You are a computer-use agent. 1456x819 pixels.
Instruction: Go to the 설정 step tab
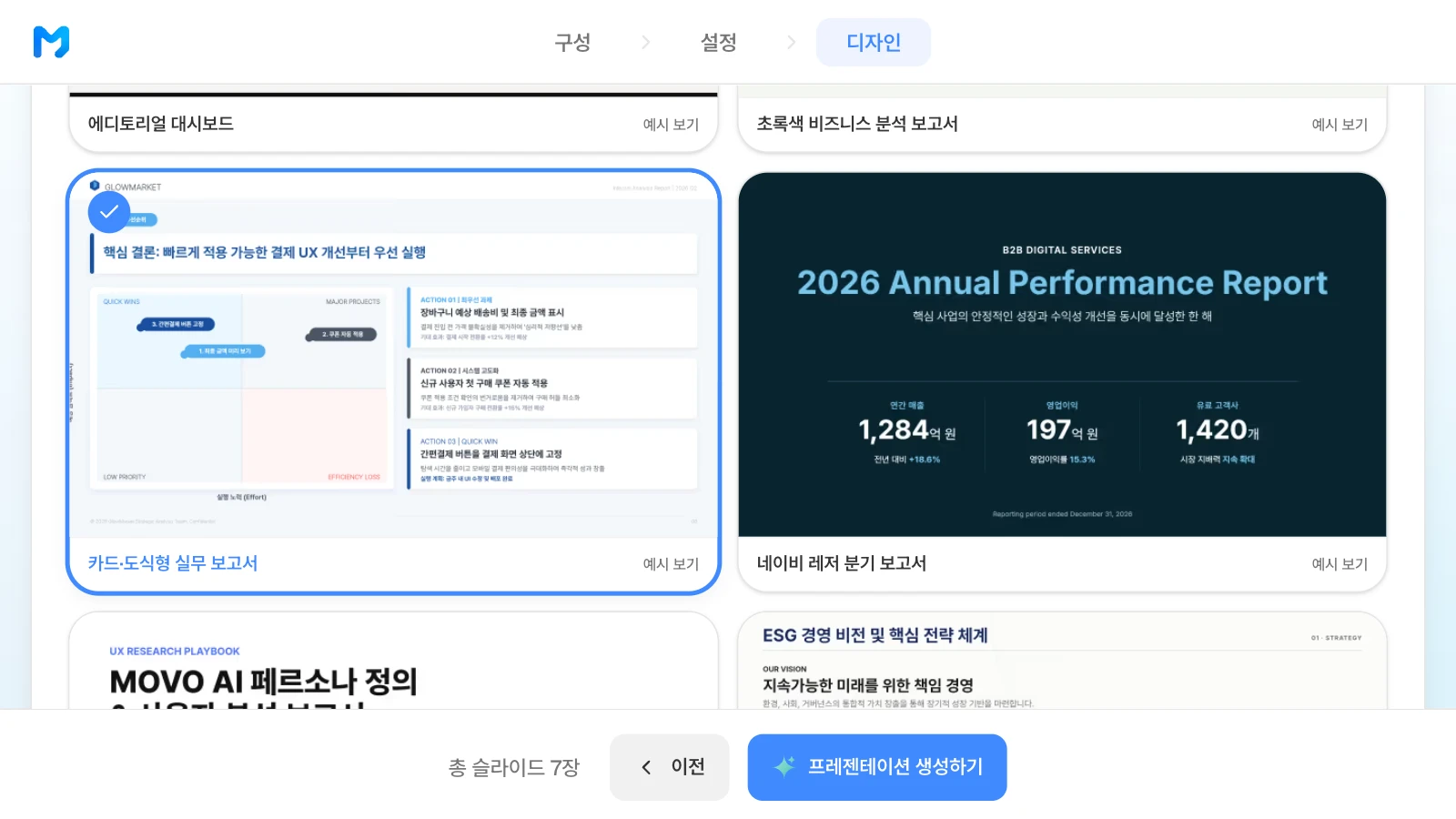point(718,42)
